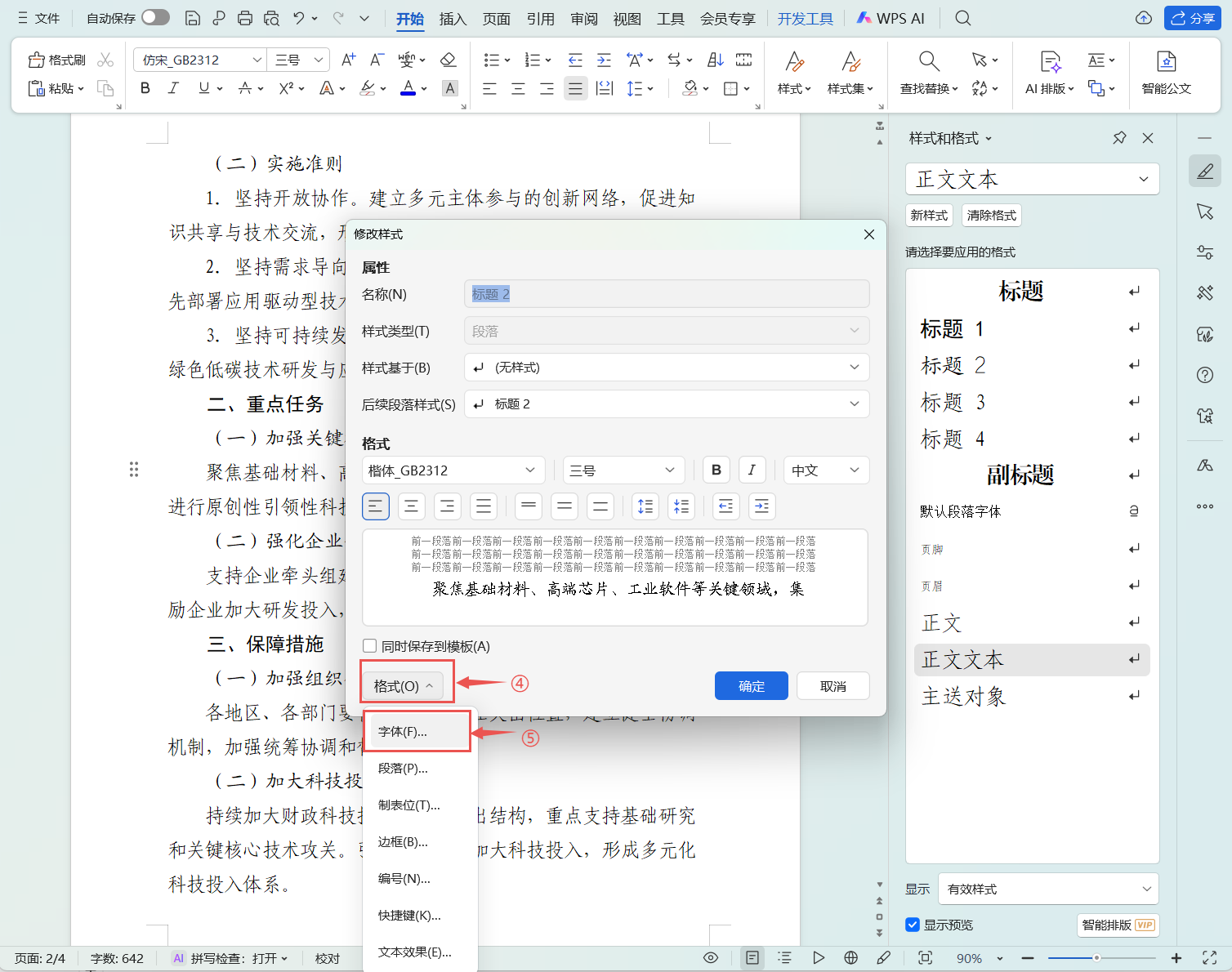Uncheck the show preview (显示预览) checkbox
Image resolution: width=1232 pixels, height=972 pixels.
tap(913, 925)
